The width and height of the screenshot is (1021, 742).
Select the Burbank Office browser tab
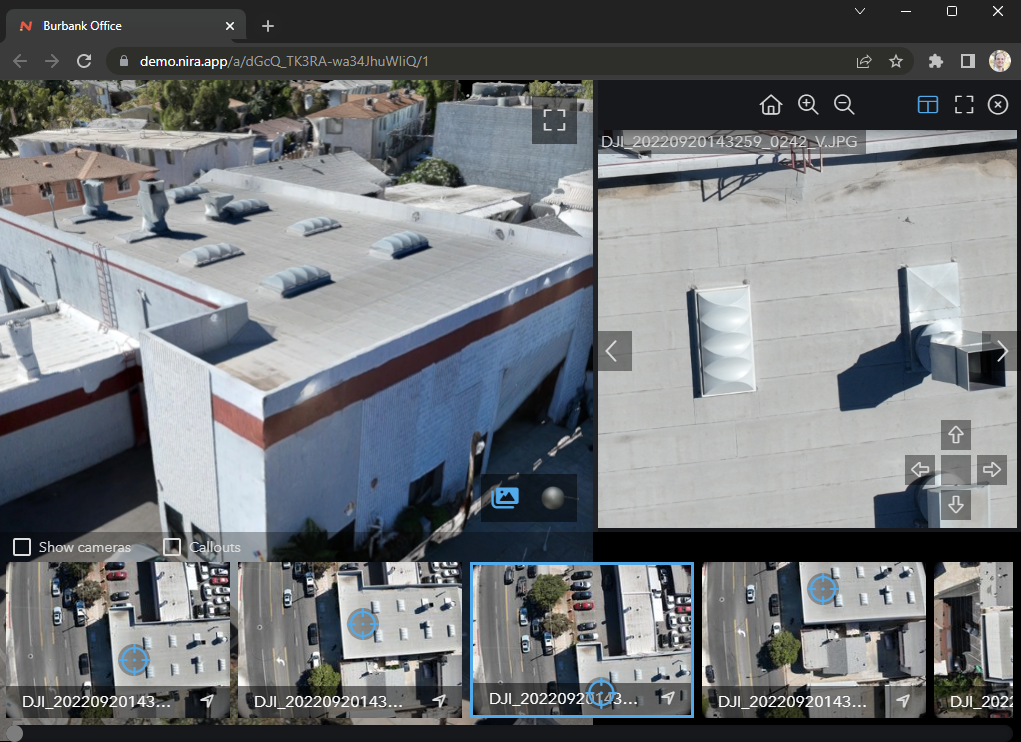pyautogui.click(x=126, y=26)
